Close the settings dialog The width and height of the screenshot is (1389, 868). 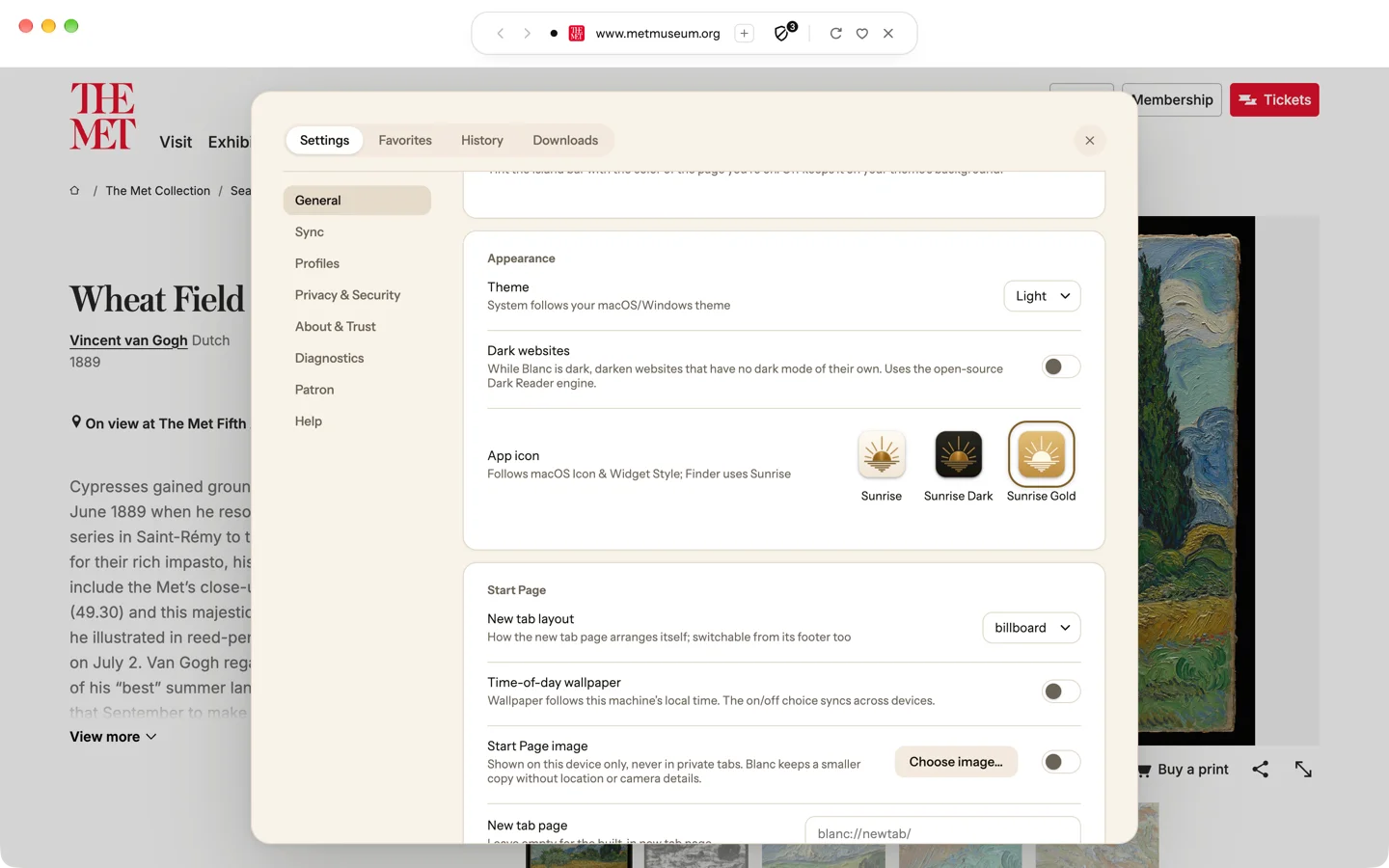tap(1090, 141)
